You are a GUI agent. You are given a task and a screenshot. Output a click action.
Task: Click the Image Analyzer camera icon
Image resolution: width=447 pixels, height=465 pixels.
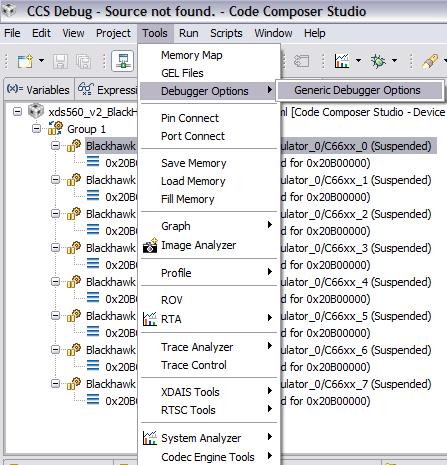pos(150,246)
